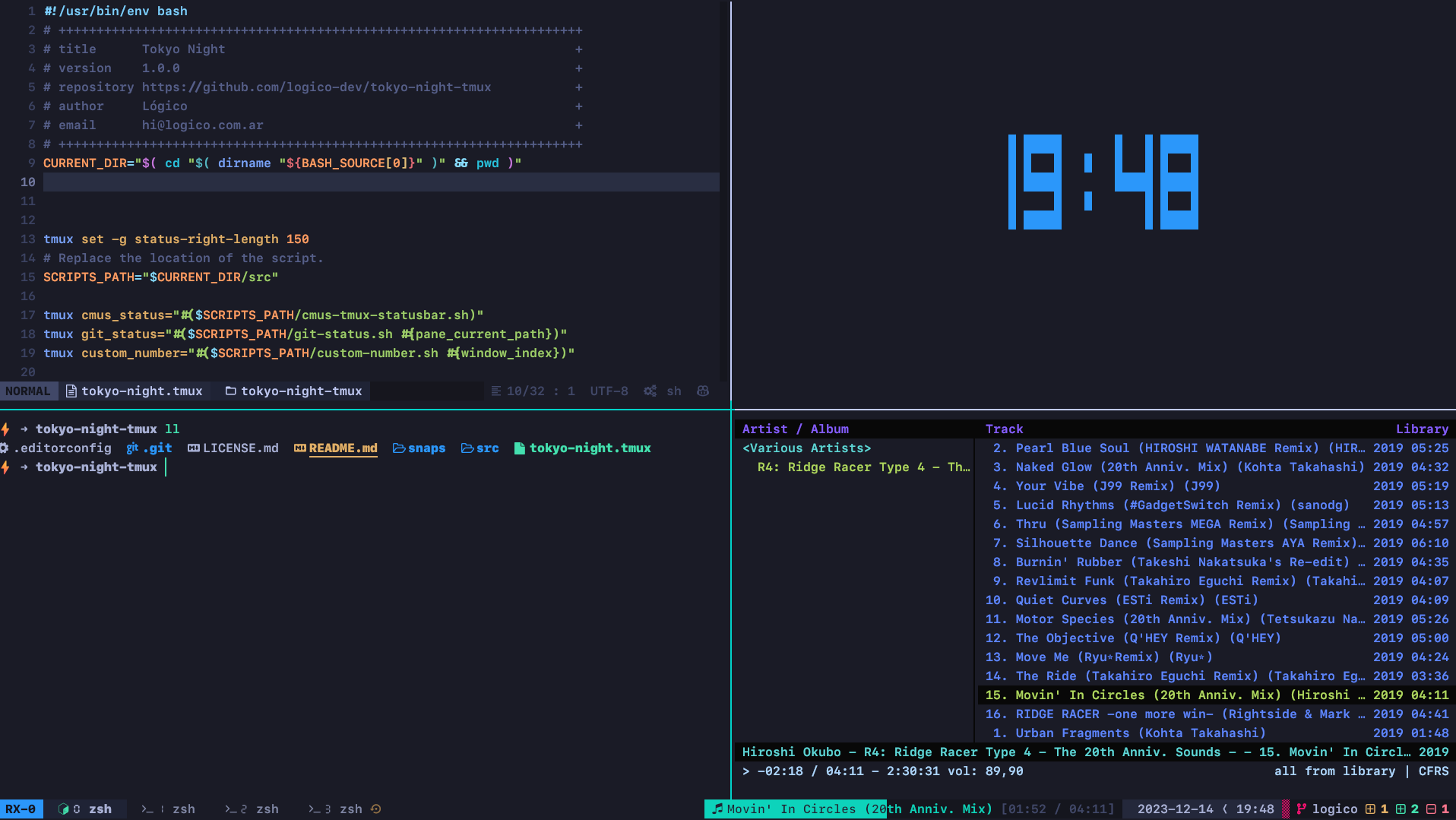This screenshot has width=1456, height=820.
Task: Click the music note icon in tmux status
Action: tap(717, 809)
